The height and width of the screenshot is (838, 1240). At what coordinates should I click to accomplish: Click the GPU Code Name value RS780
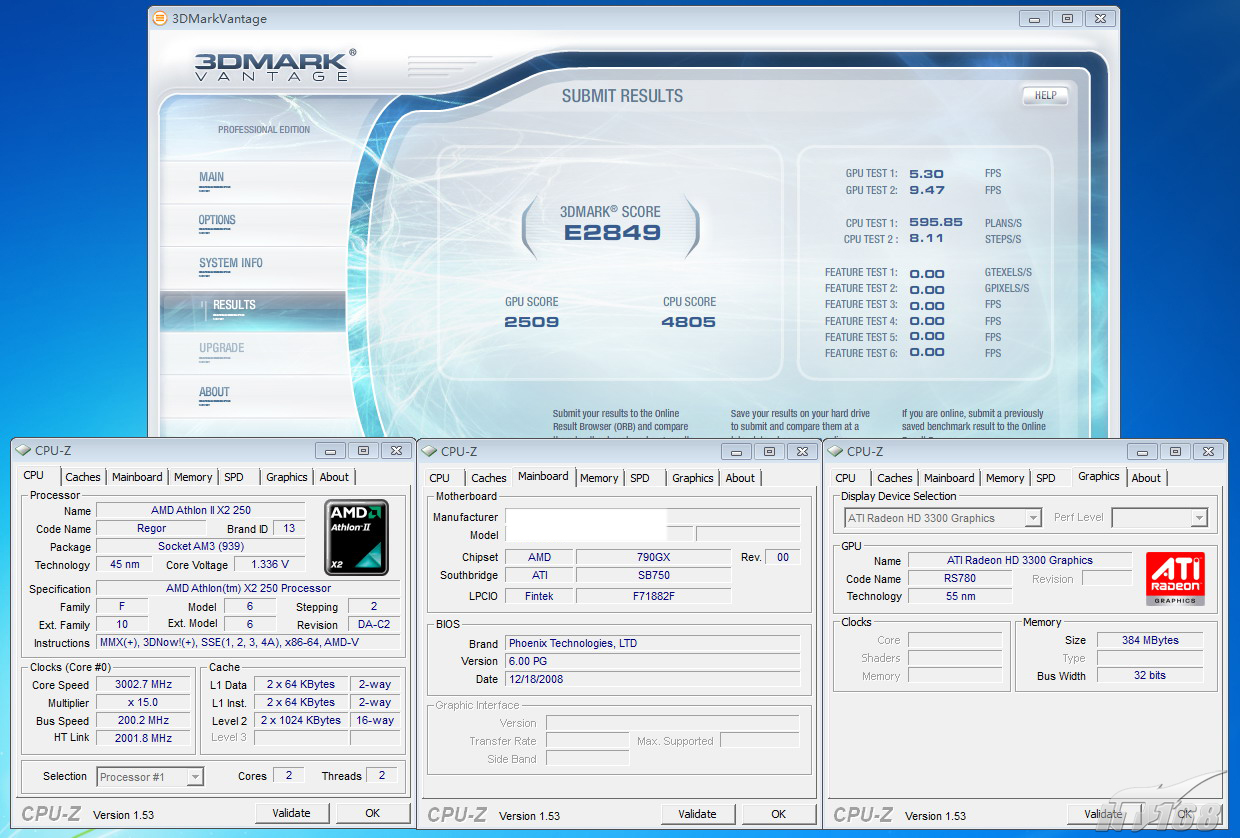tap(959, 578)
